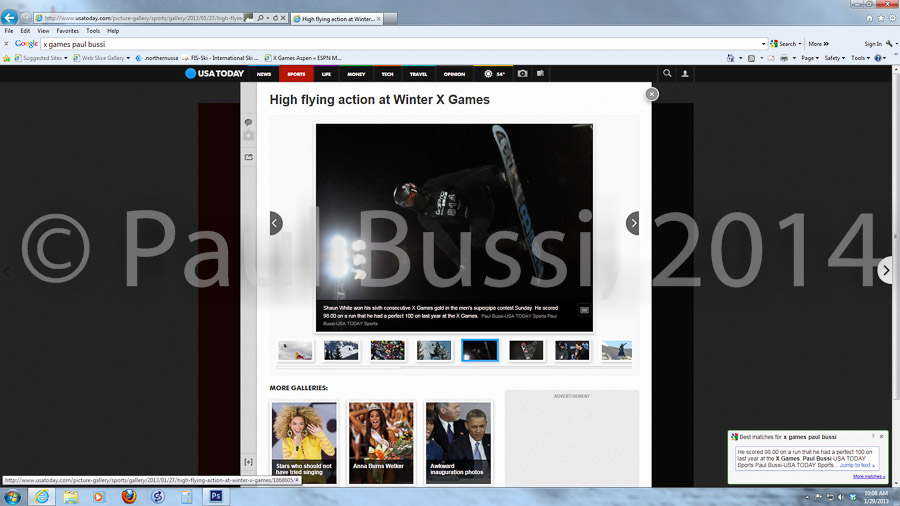Click Sign In on Google toolbar
900x506 pixels.
pos(873,44)
